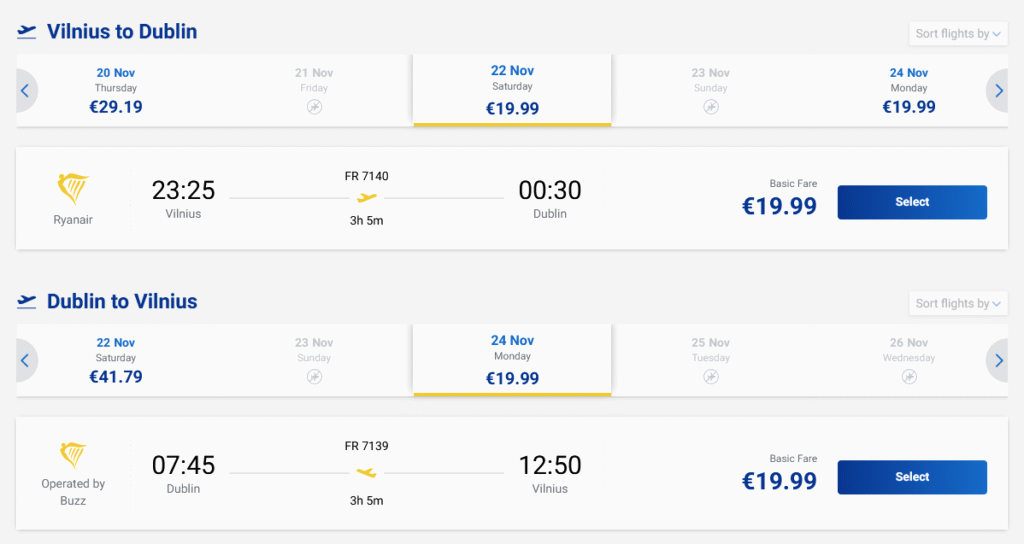
Task: Click the 22 Nov Saturday €19.99 selected date
Action: point(512,90)
